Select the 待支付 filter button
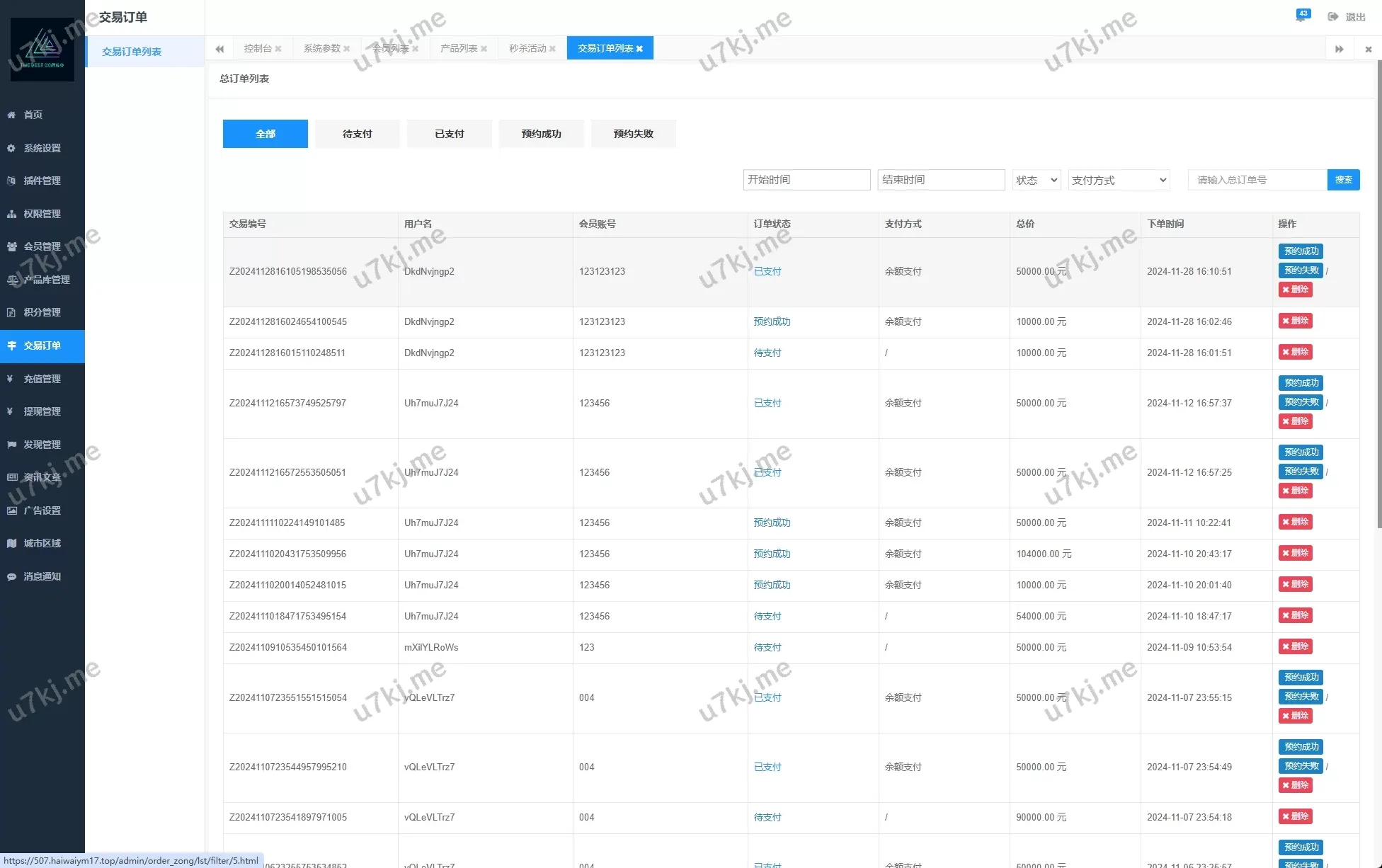Image resolution: width=1382 pixels, height=868 pixels. click(x=357, y=133)
